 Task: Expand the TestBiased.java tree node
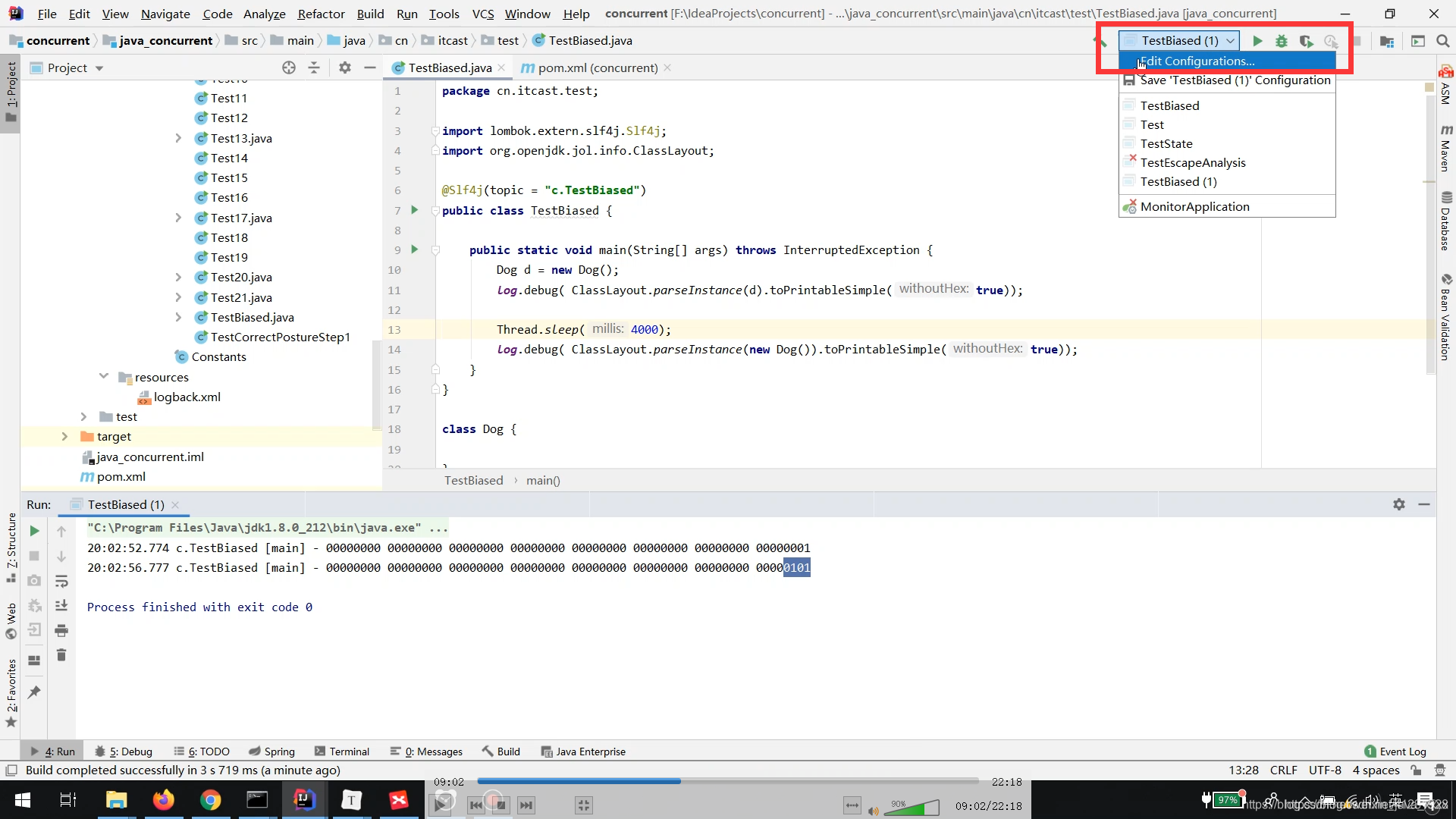[x=178, y=317]
